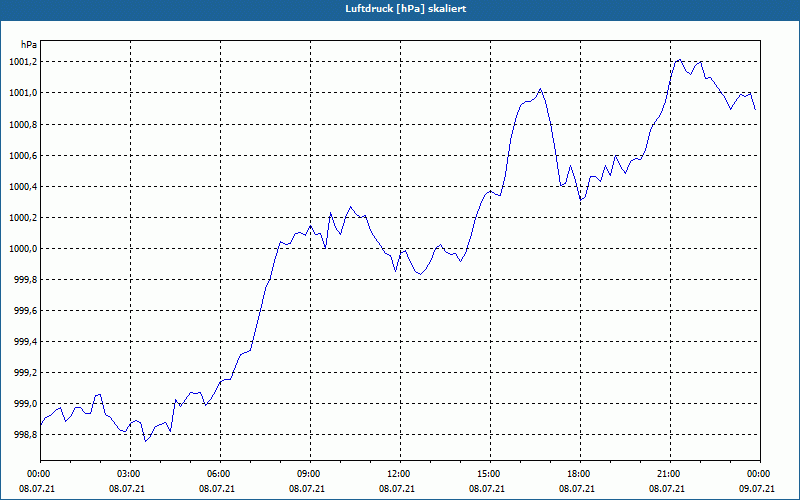The width and height of the screenshot is (800, 500).
Task: Click the 999,0 y-axis label
Action: 26,404
